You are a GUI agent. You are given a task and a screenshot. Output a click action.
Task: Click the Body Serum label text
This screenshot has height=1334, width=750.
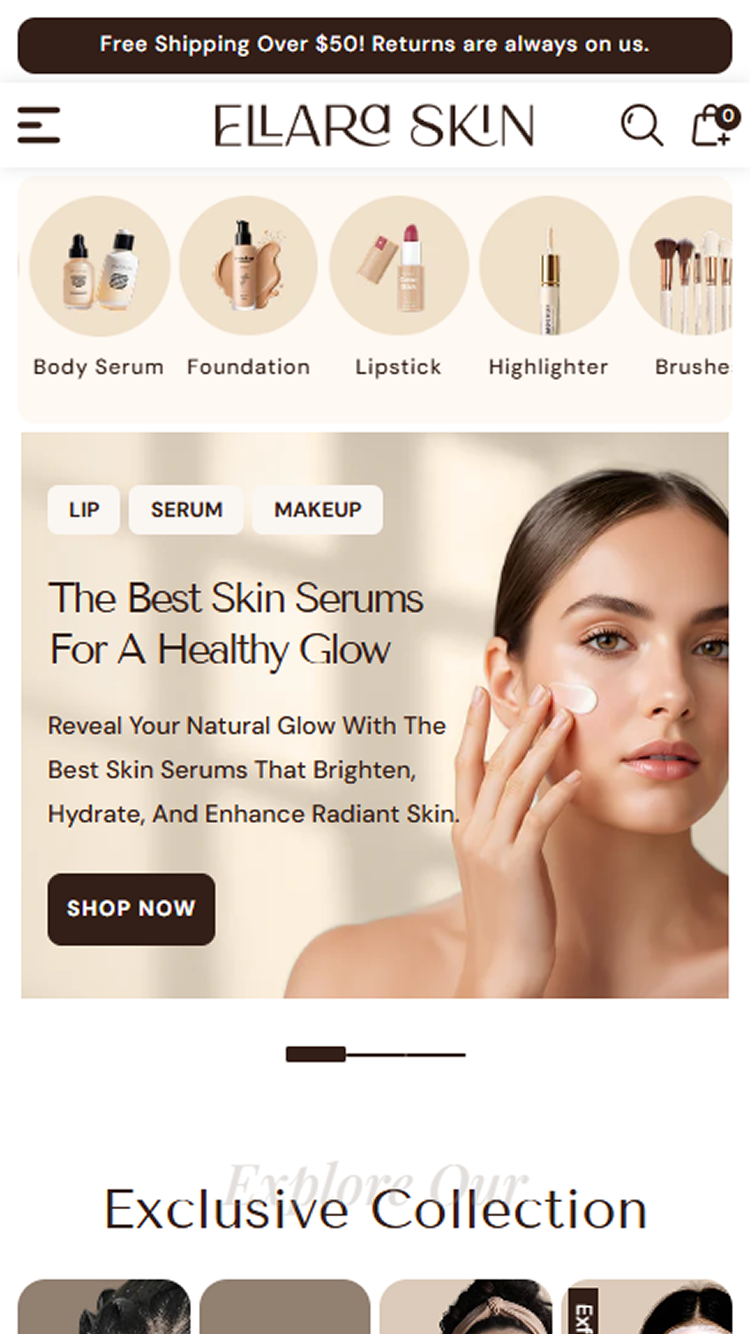click(x=99, y=367)
